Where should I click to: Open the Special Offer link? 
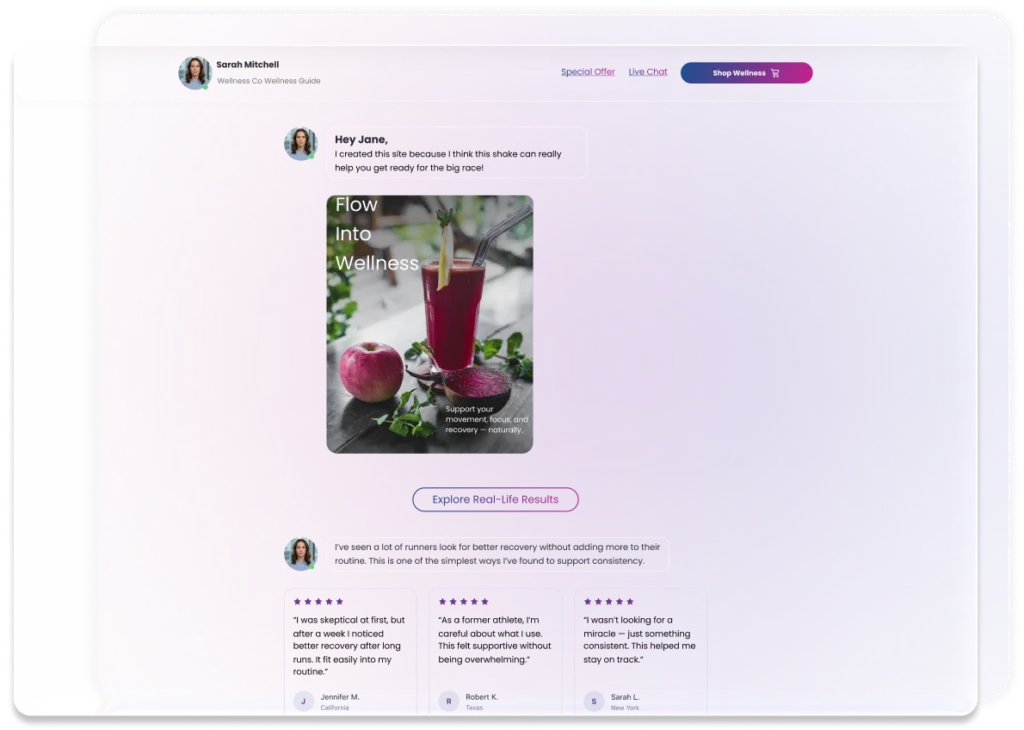click(588, 72)
